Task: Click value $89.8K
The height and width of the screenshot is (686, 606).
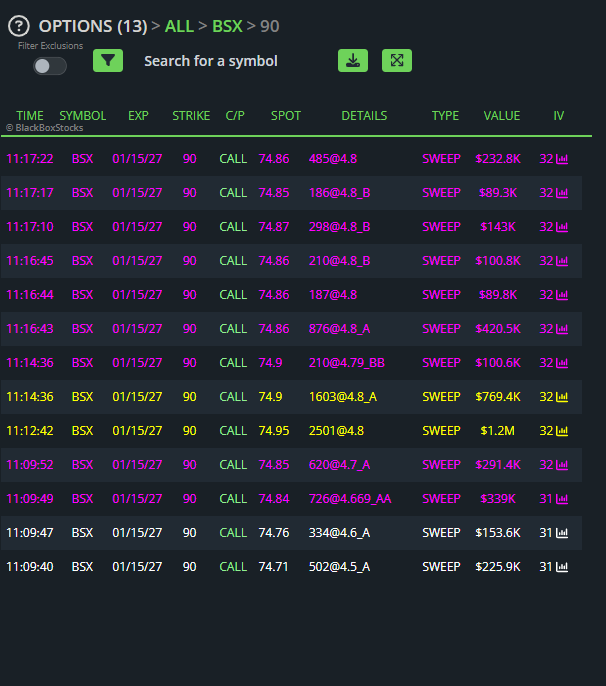Action: point(498,295)
